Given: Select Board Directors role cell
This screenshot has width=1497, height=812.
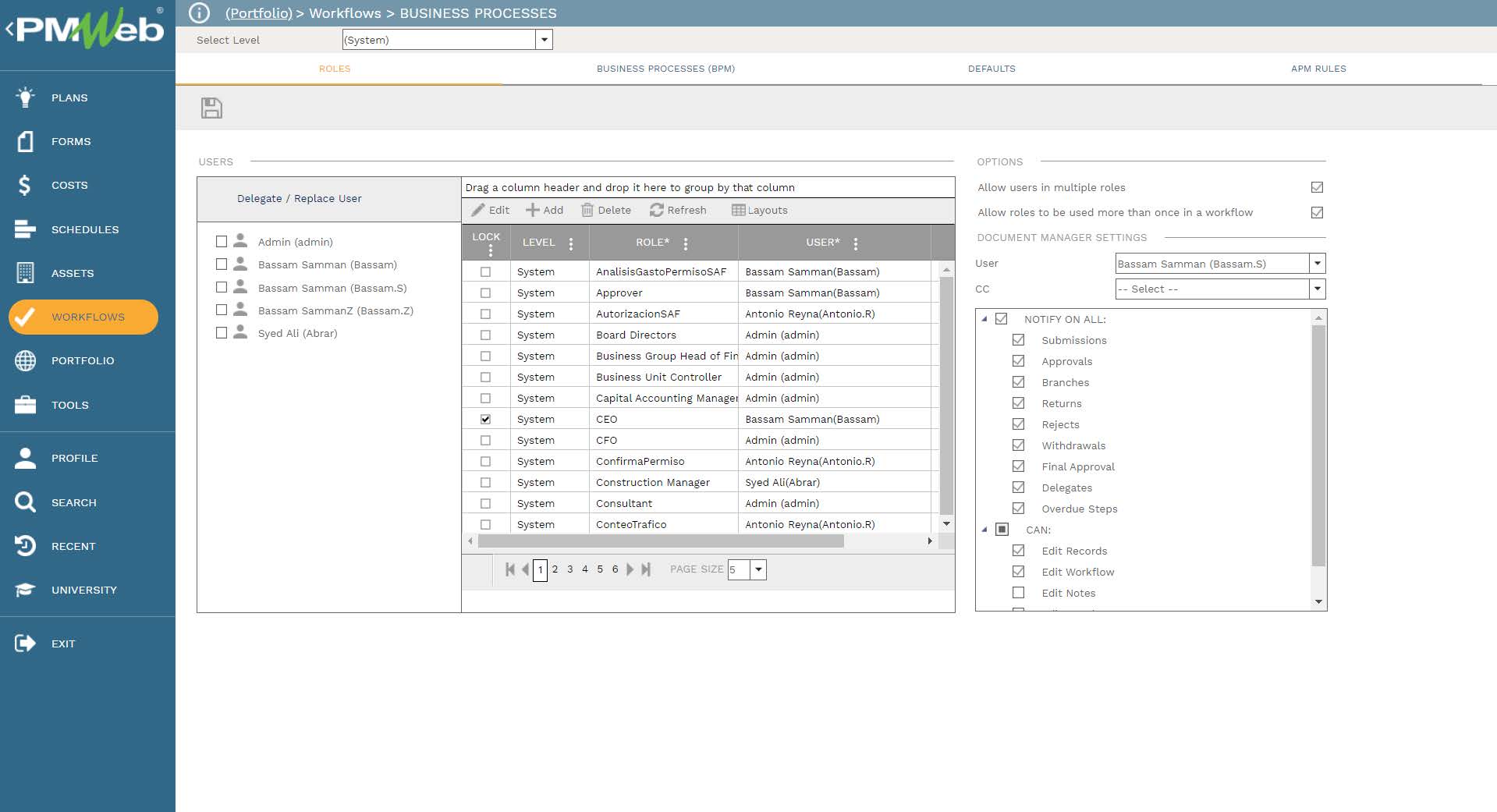Looking at the screenshot, I should pos(663,335).
